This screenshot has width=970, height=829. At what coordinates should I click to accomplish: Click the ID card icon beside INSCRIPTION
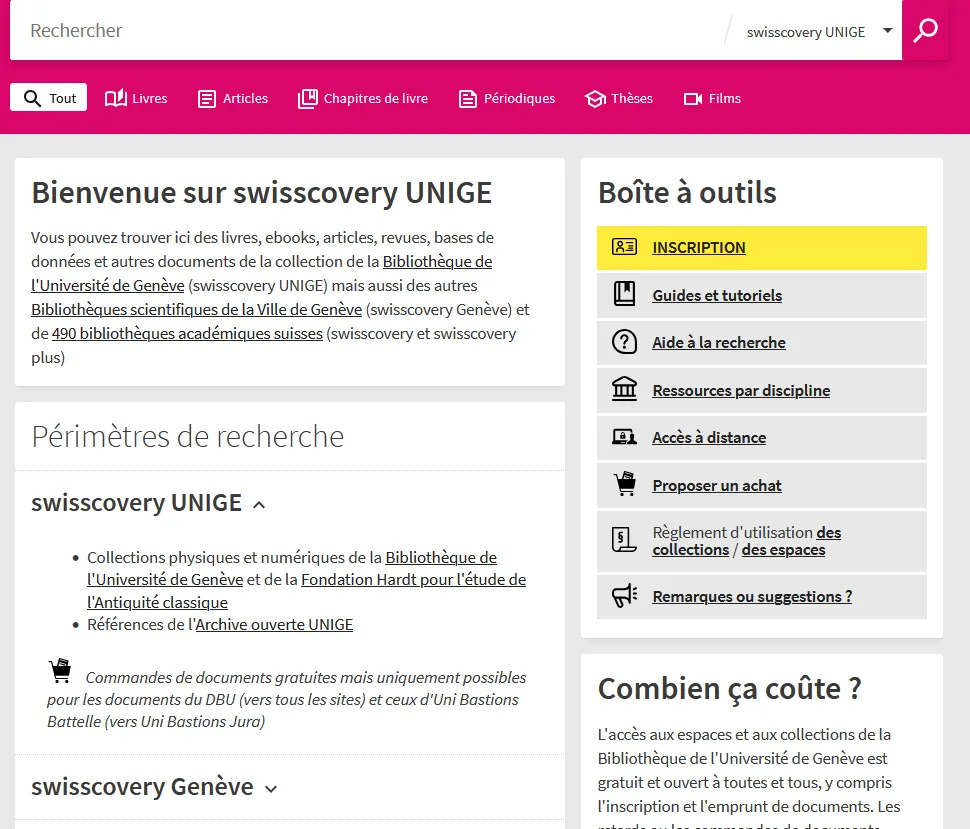pyautogui.click(x=624, y=247)
